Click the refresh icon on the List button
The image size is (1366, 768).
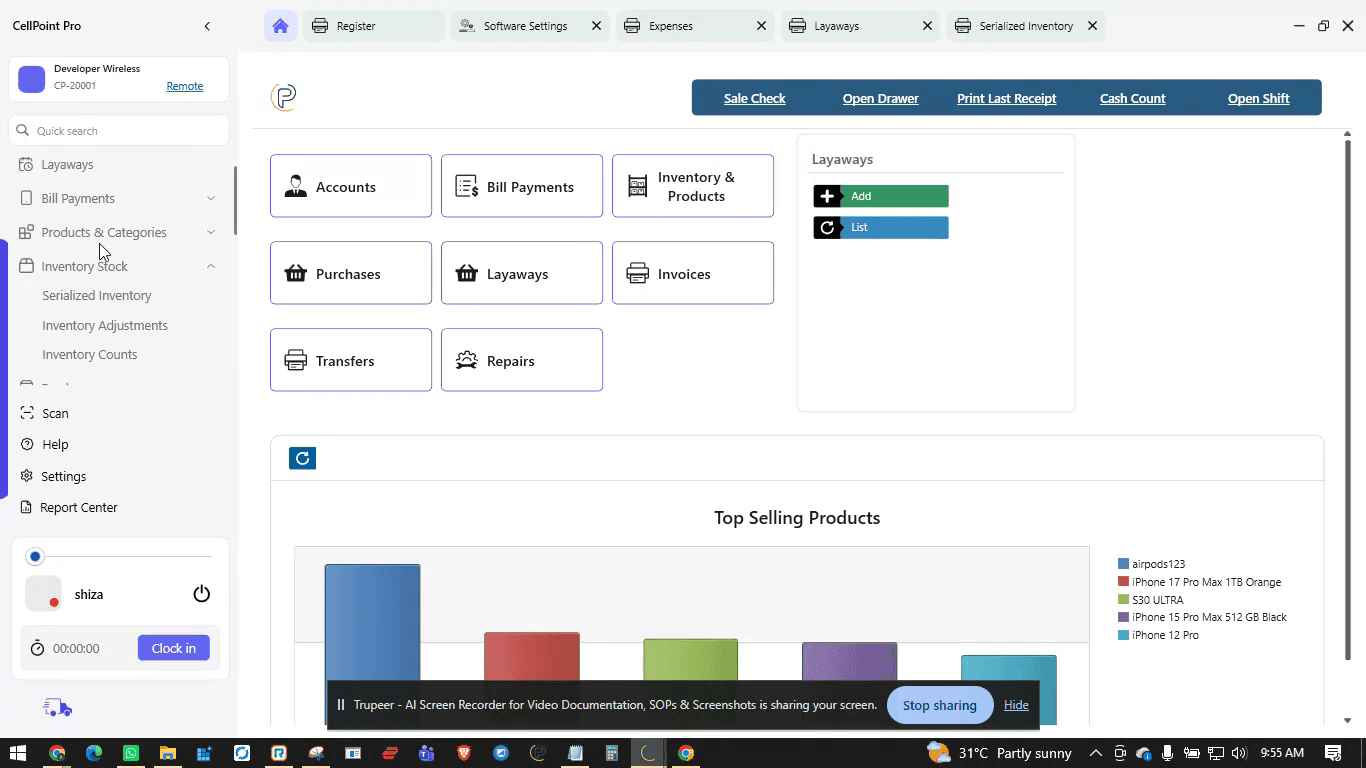coord(827,227)
